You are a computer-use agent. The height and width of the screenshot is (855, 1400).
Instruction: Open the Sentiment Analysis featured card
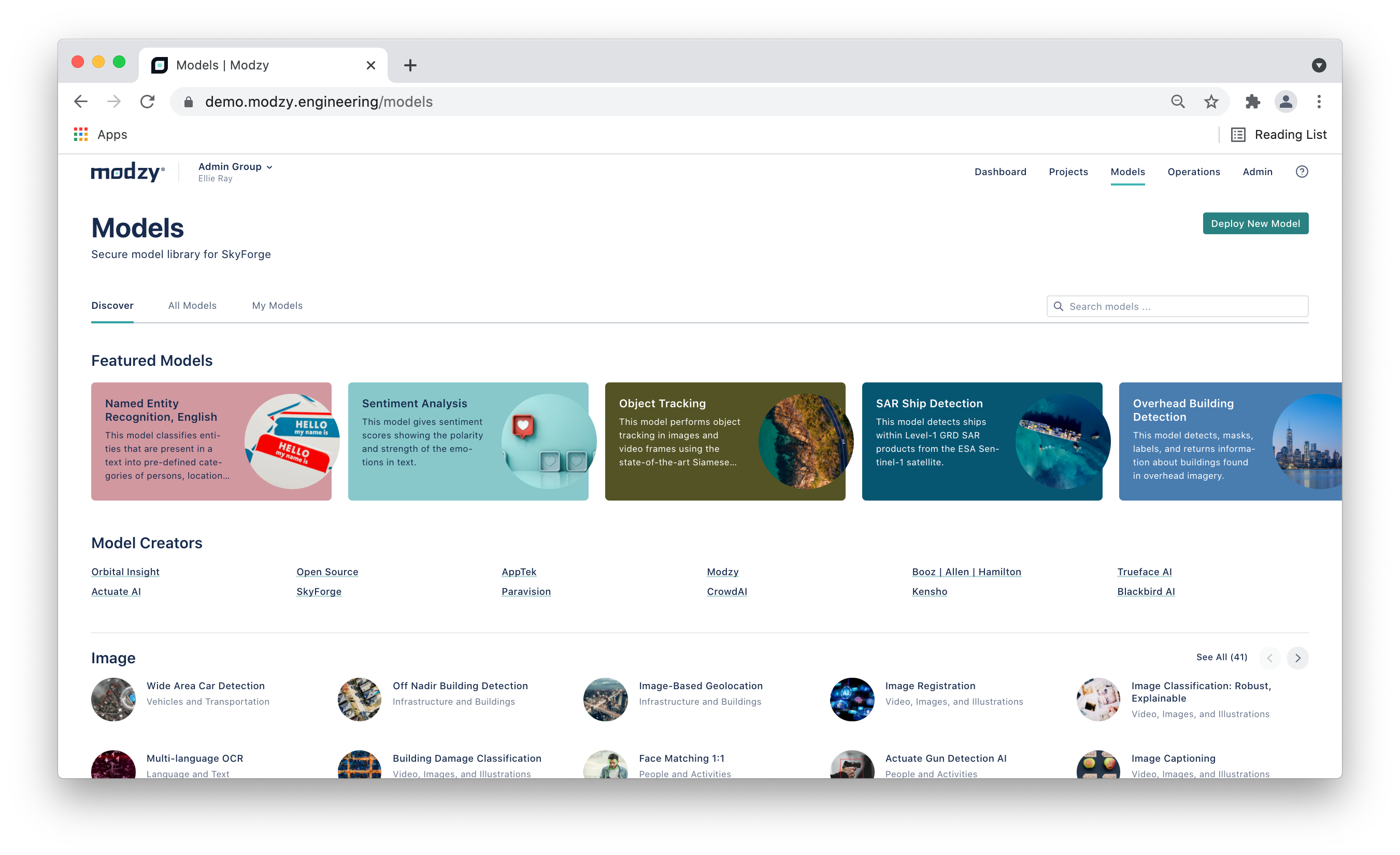[x=467, y=441]
